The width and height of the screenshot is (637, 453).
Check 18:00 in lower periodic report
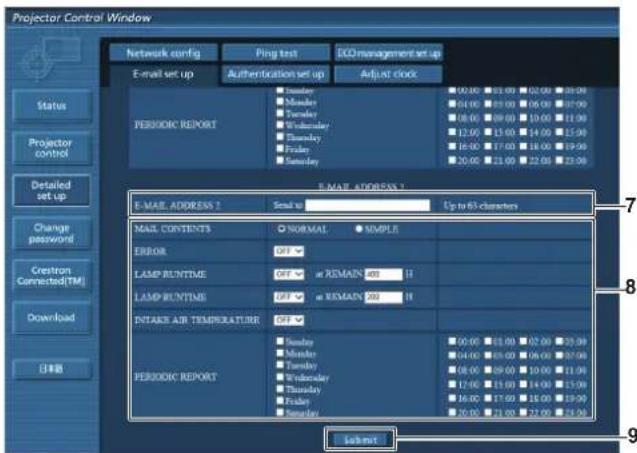pos(524,398)
